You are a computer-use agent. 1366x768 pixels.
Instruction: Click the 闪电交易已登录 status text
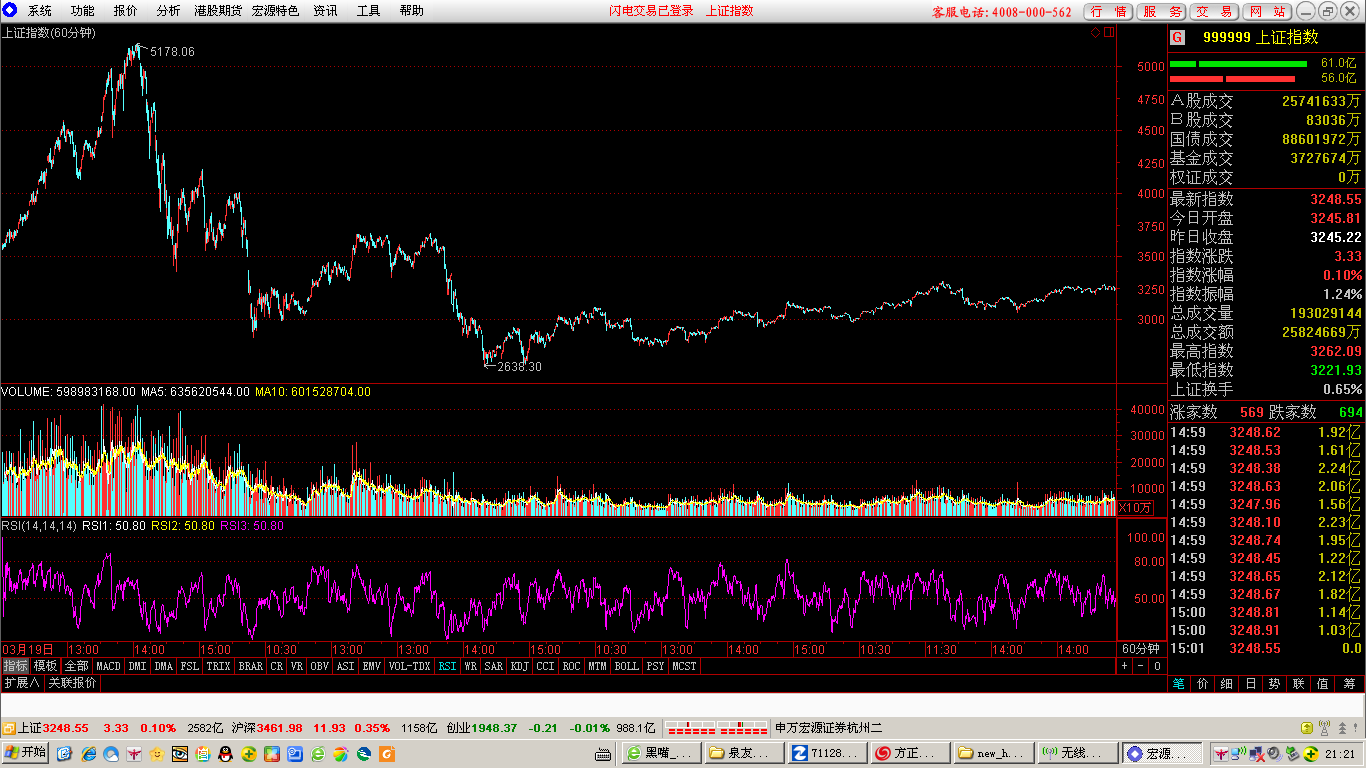coord(651,11)
